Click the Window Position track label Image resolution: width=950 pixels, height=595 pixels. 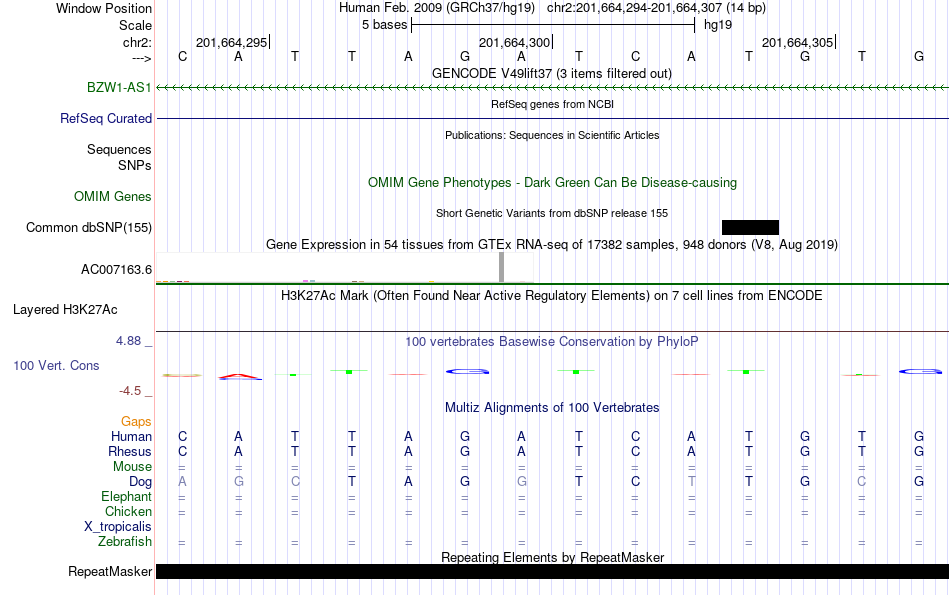[x=104, y=8]
